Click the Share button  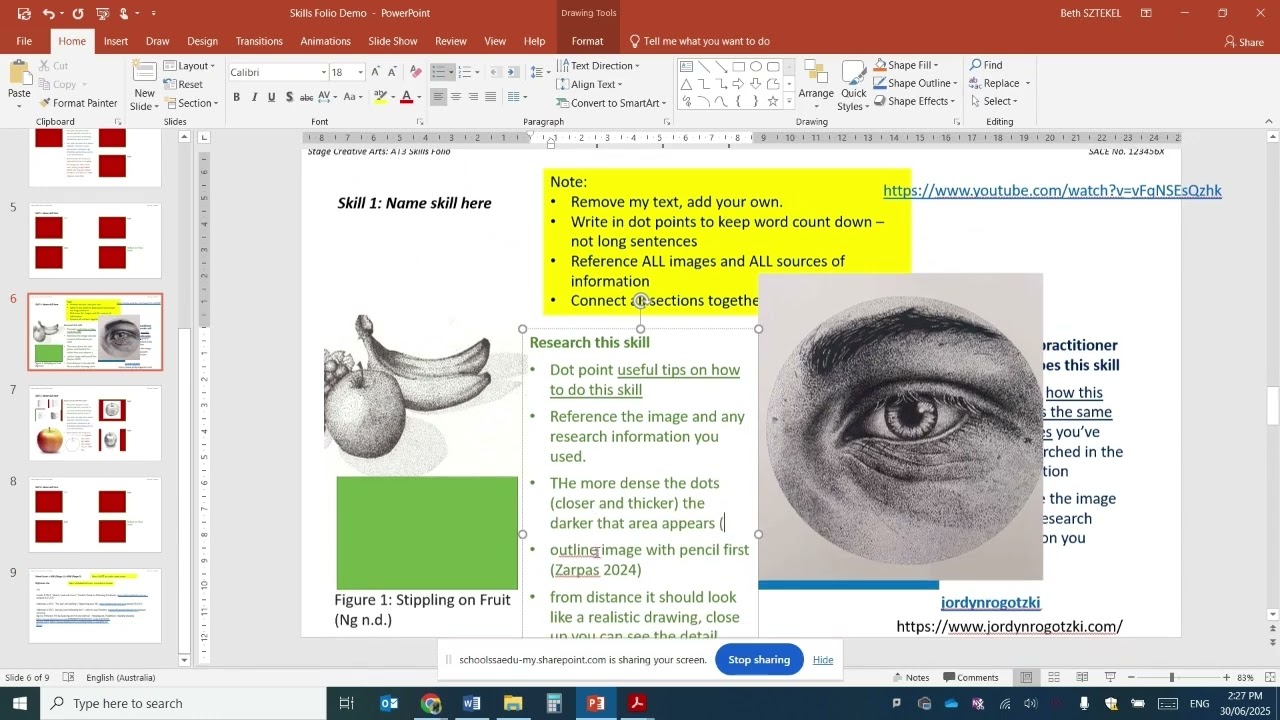(1244, 42)
